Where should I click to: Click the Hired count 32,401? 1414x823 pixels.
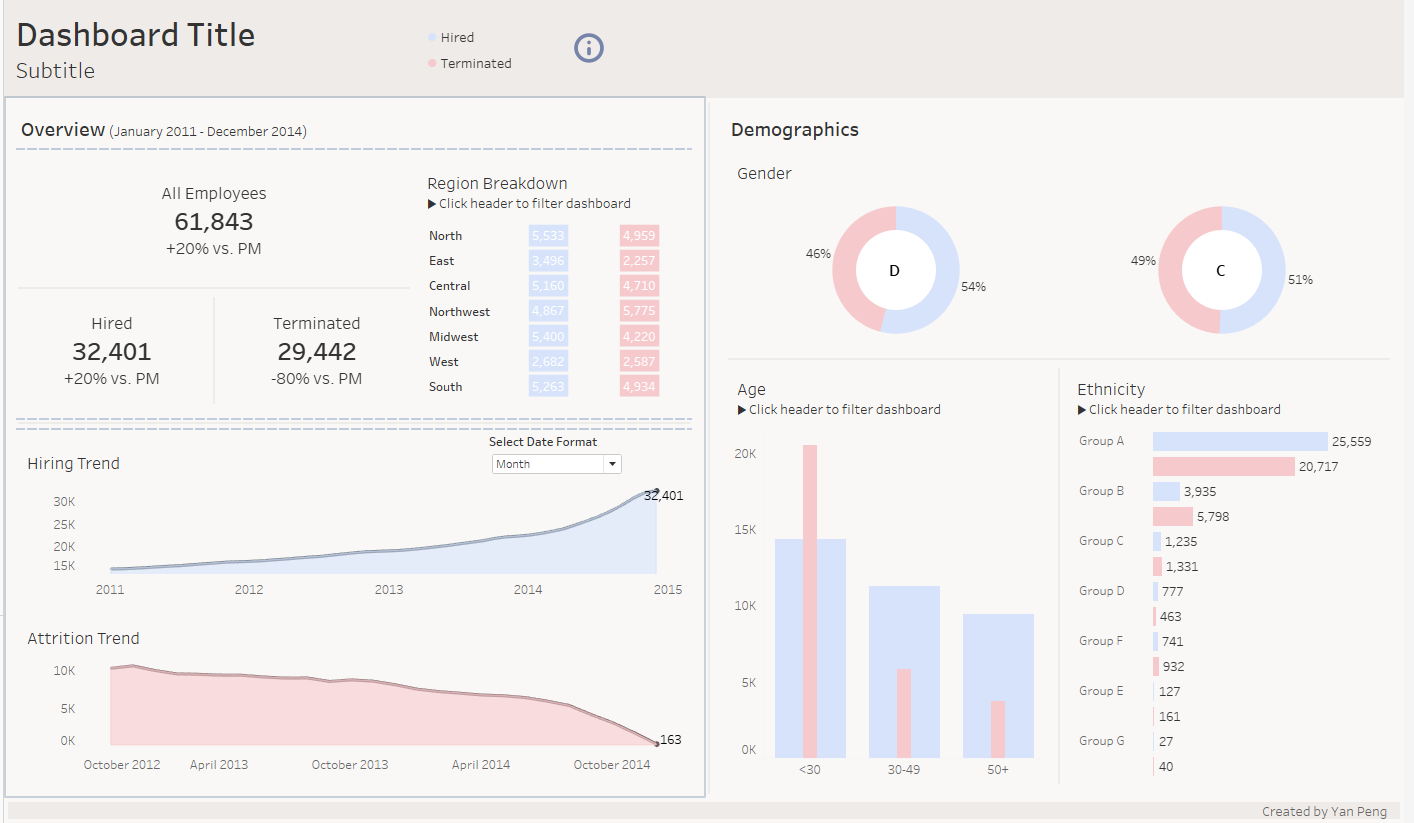(112, 352)
